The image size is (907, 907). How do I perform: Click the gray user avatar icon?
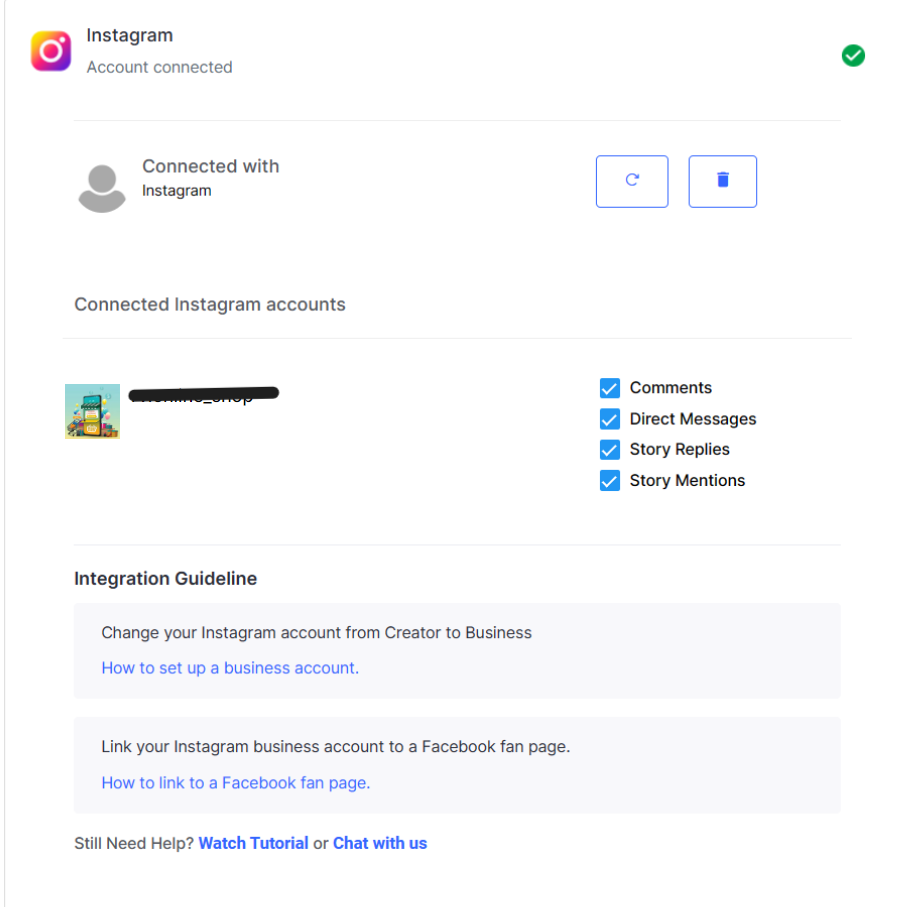[x=102, y=189]
